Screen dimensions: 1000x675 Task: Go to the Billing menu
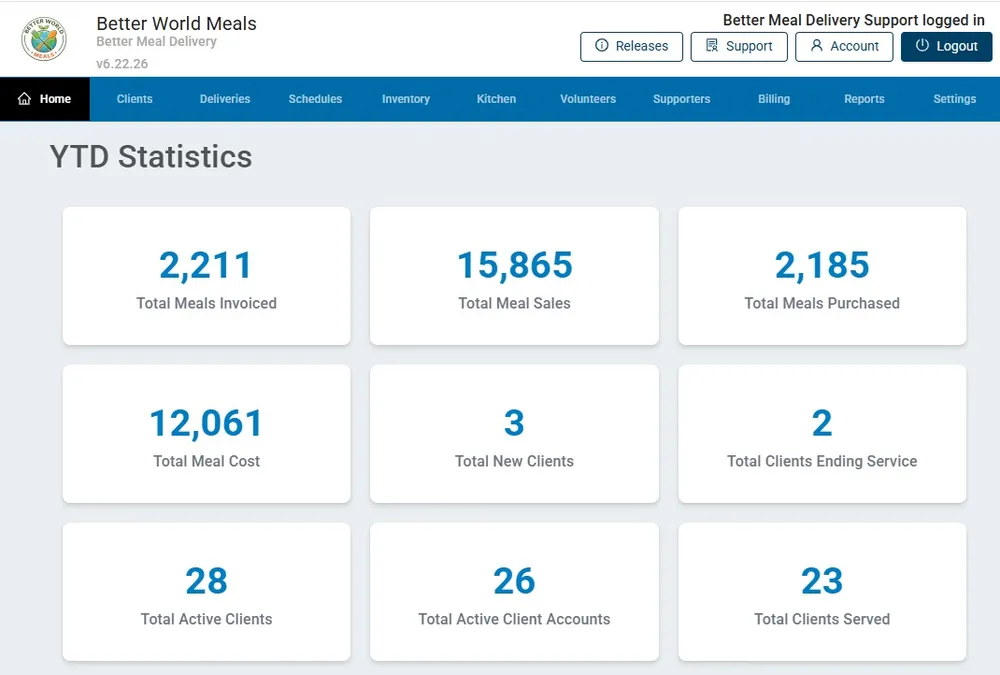[774, 99]
